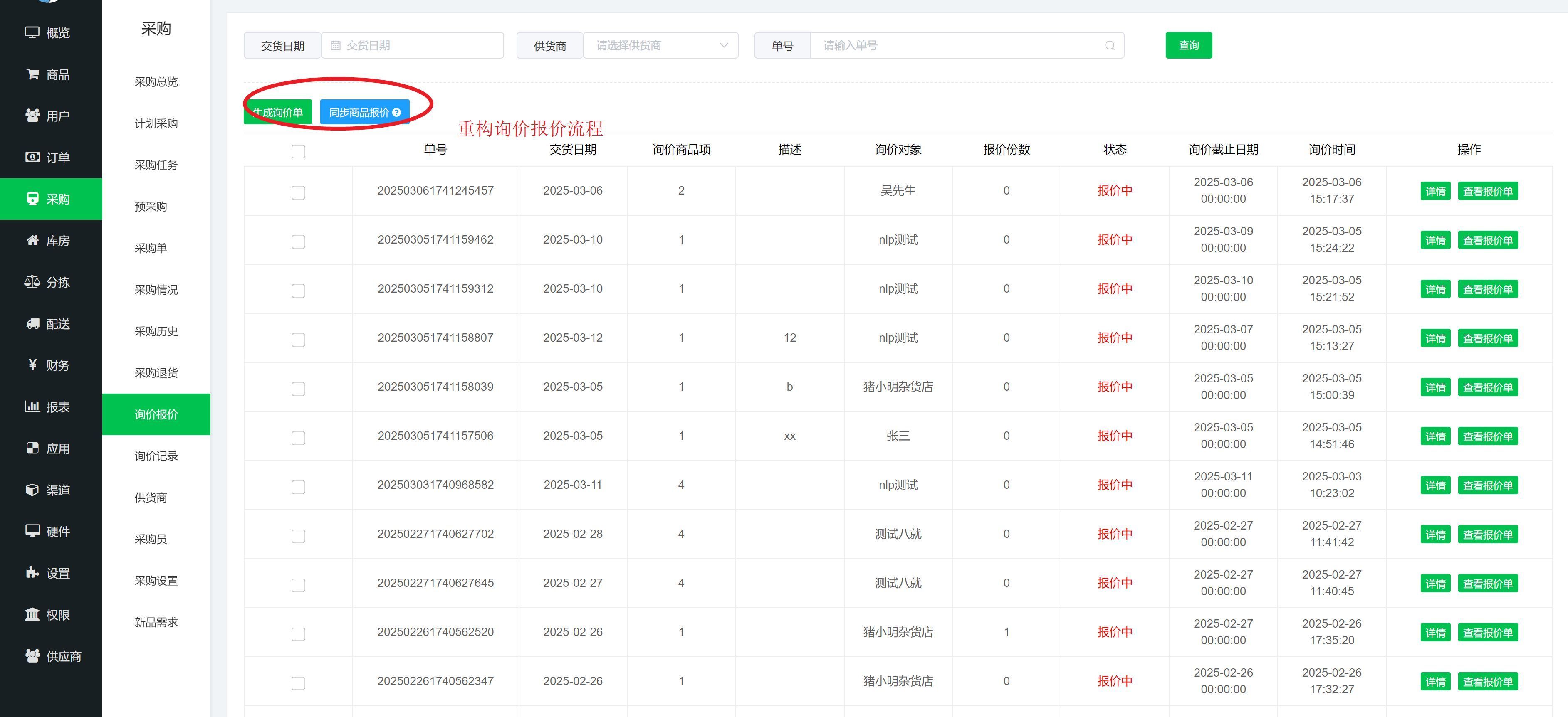Click the 报表 bar chart icon
The image size is (1568, 717).
pyautogui.click(x=32, y=406)
